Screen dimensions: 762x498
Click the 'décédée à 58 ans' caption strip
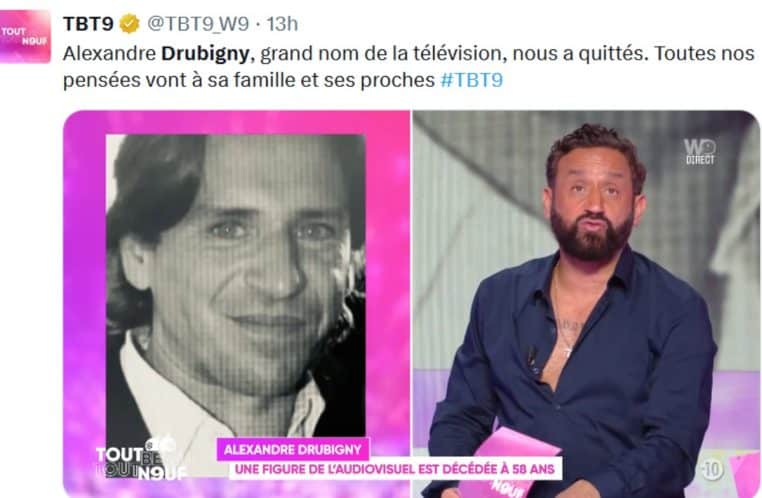[395, 469]
